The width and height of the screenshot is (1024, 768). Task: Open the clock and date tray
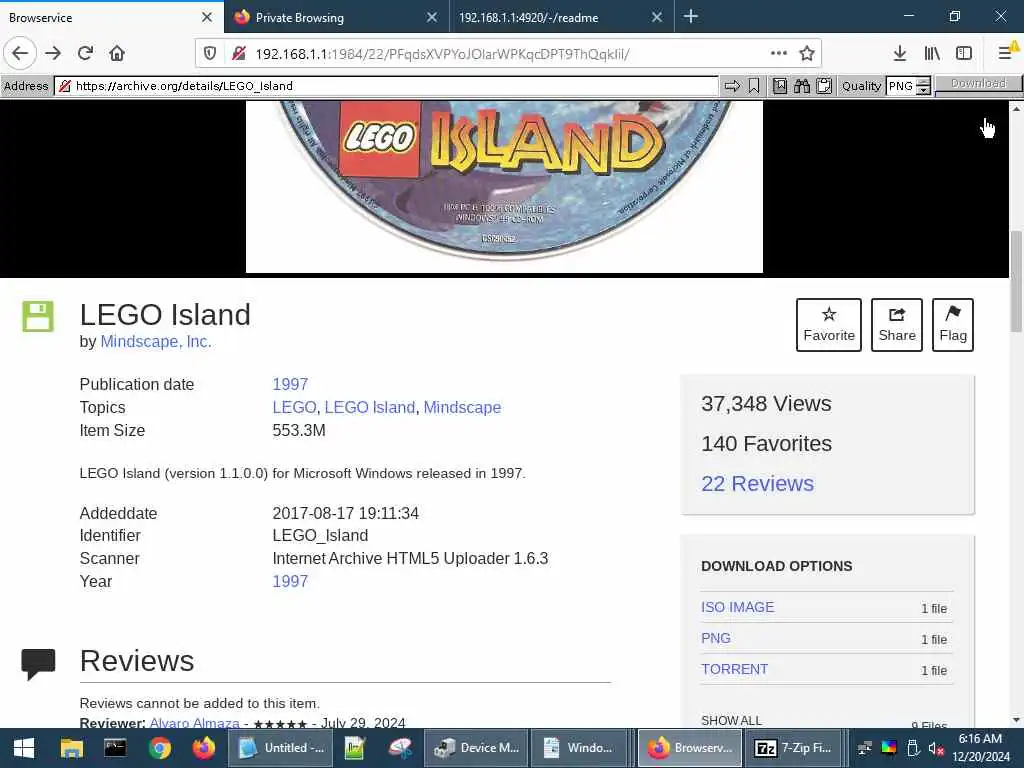(x=981, y=748)
